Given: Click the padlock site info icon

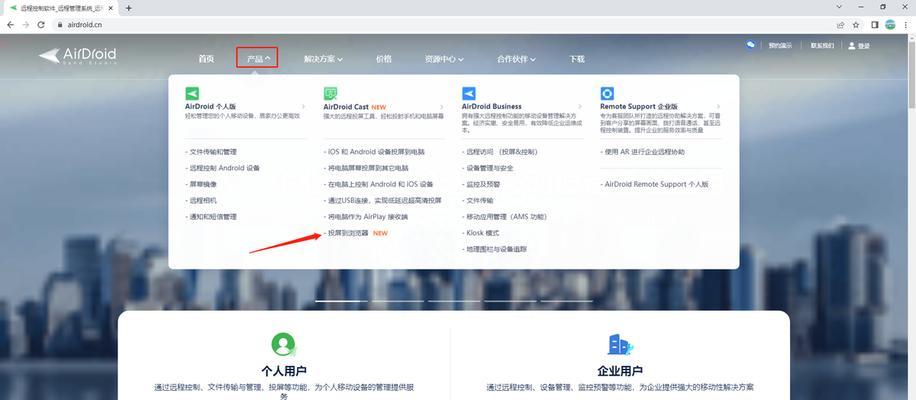Looking at the screenshot, I should (x=60, y=25).
